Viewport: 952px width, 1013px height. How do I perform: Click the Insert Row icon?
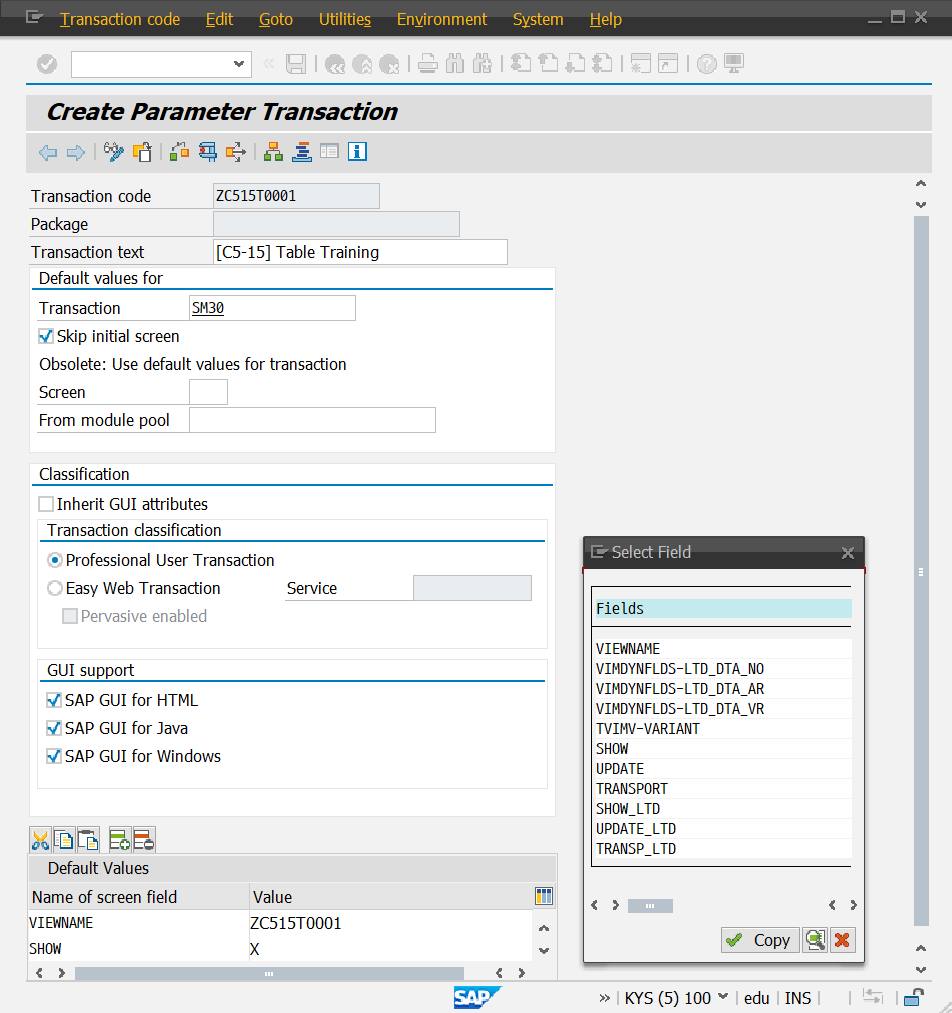(x=119, y=840)
